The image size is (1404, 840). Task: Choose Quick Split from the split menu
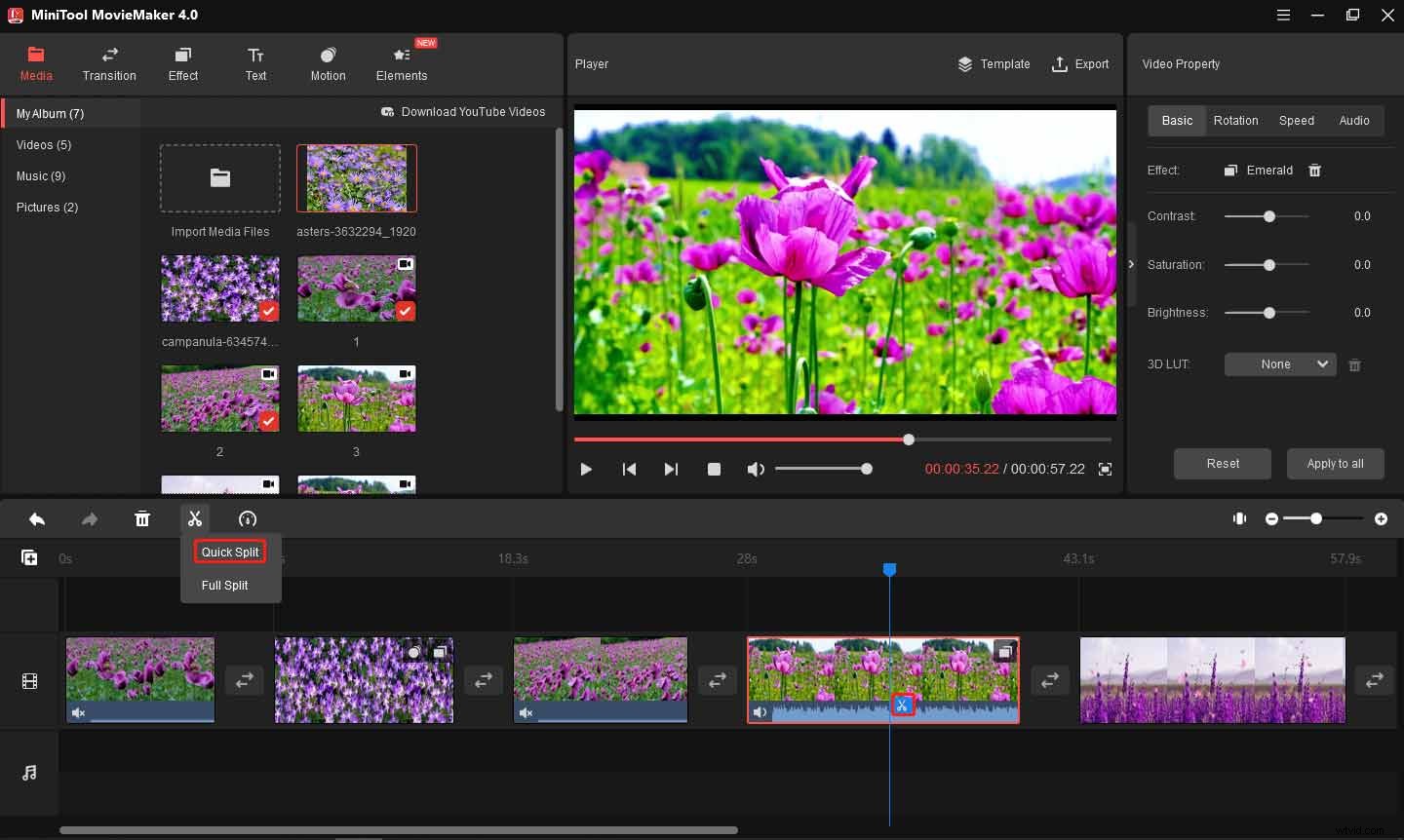229,552
